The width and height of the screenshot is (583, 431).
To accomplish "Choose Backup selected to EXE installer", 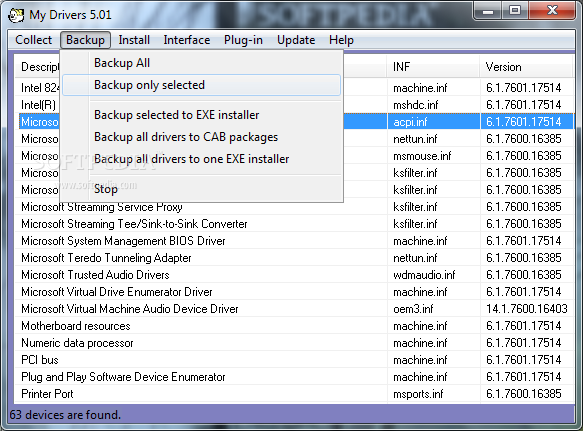I will pos(201,115).
